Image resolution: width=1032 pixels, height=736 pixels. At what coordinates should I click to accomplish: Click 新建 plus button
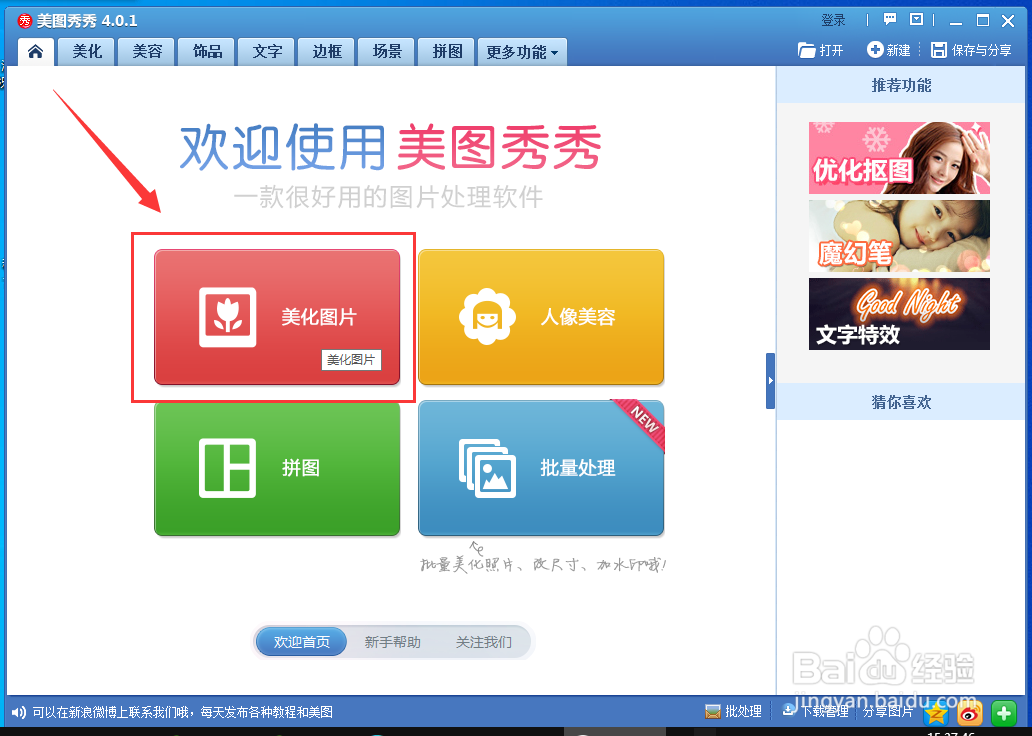(889, 50)
